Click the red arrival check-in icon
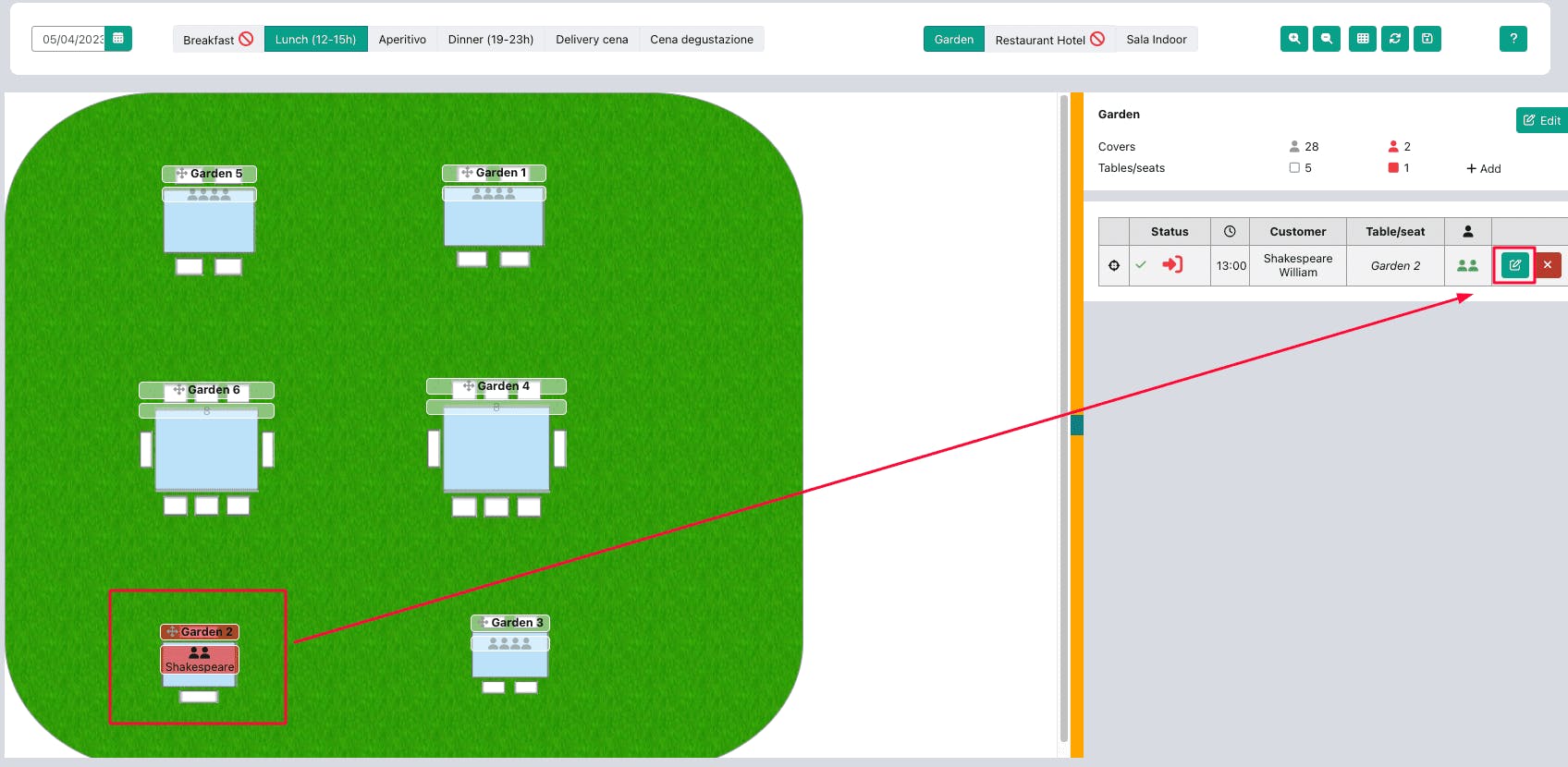The width and height of the screenshot is (1568, 767). pos(1172,264)
